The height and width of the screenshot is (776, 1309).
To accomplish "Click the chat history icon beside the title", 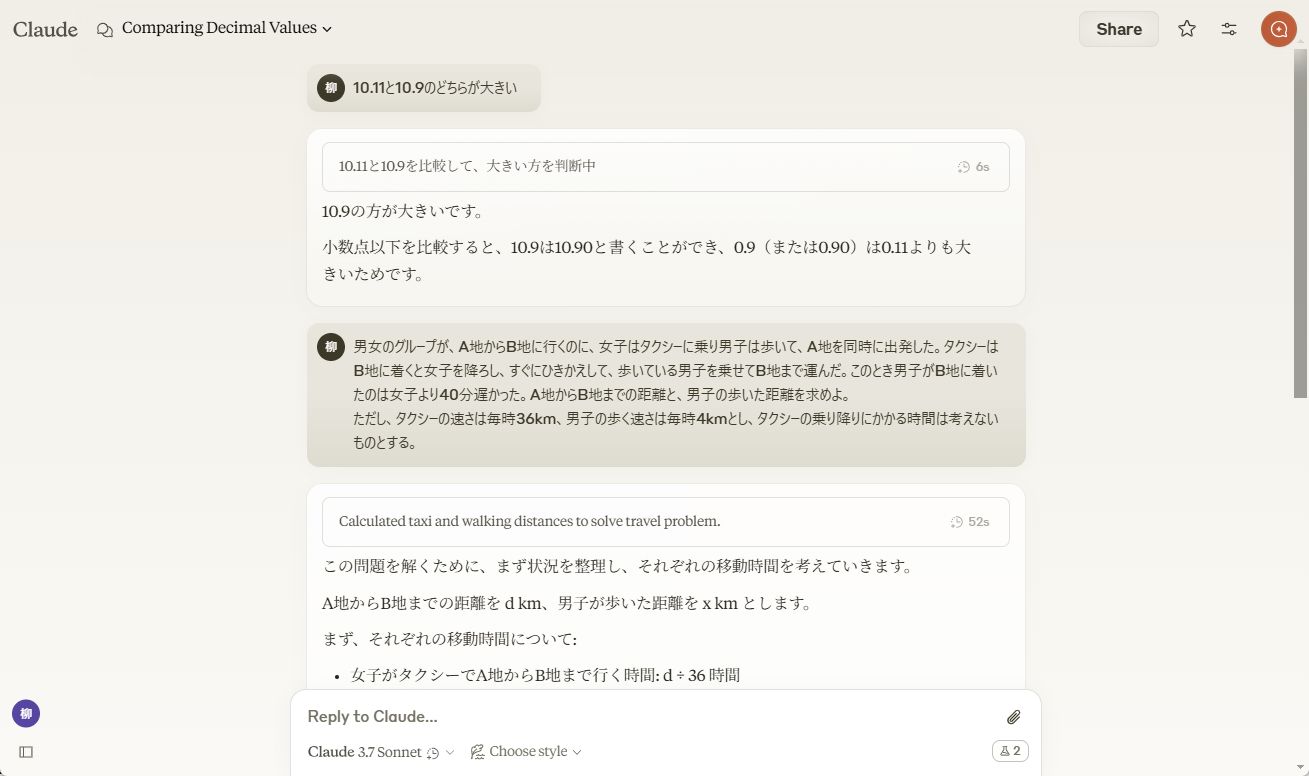I will click(x=104, y=29).
